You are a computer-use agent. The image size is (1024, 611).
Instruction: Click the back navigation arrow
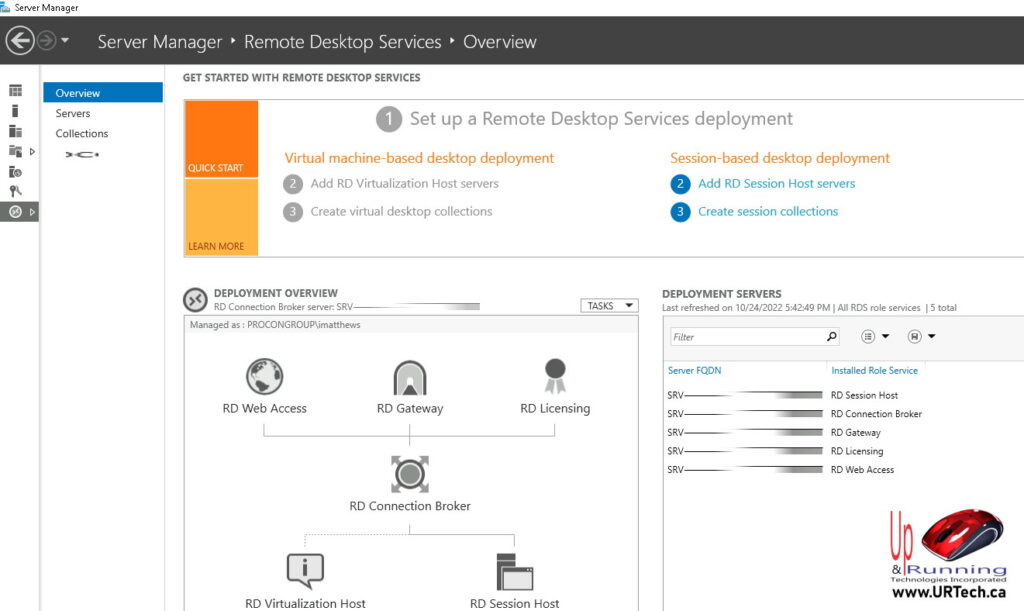coord(20,41)
